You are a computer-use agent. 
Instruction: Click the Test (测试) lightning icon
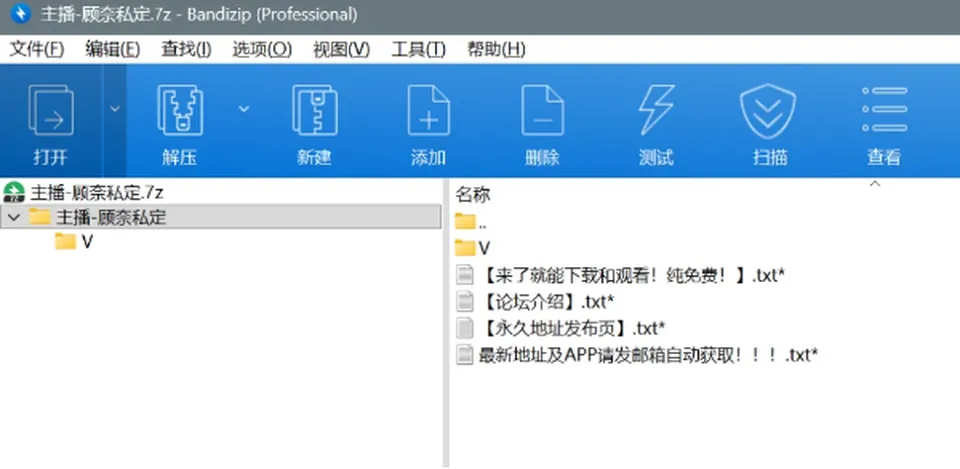(656, 110)
